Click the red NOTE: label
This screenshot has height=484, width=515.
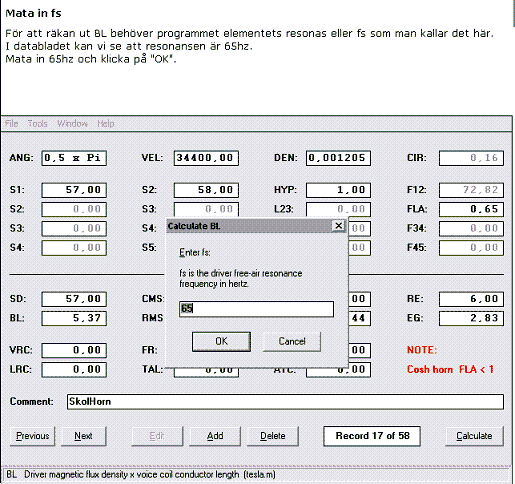pyautogui.click(x=422, y=350)
